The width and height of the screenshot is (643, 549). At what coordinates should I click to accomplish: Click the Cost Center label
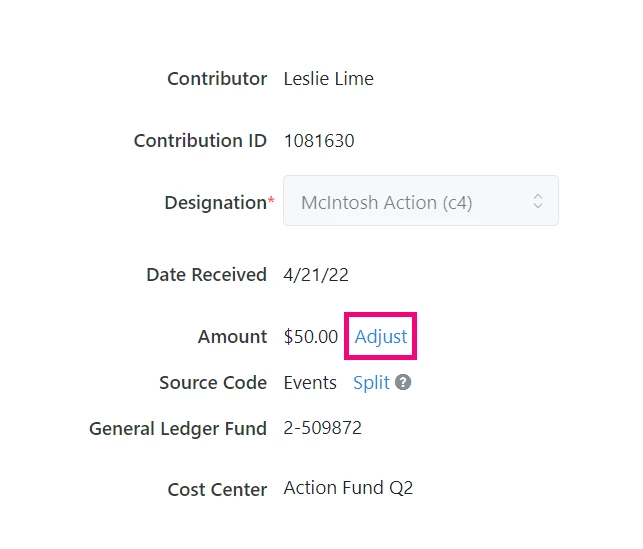[x=217, y=490]
